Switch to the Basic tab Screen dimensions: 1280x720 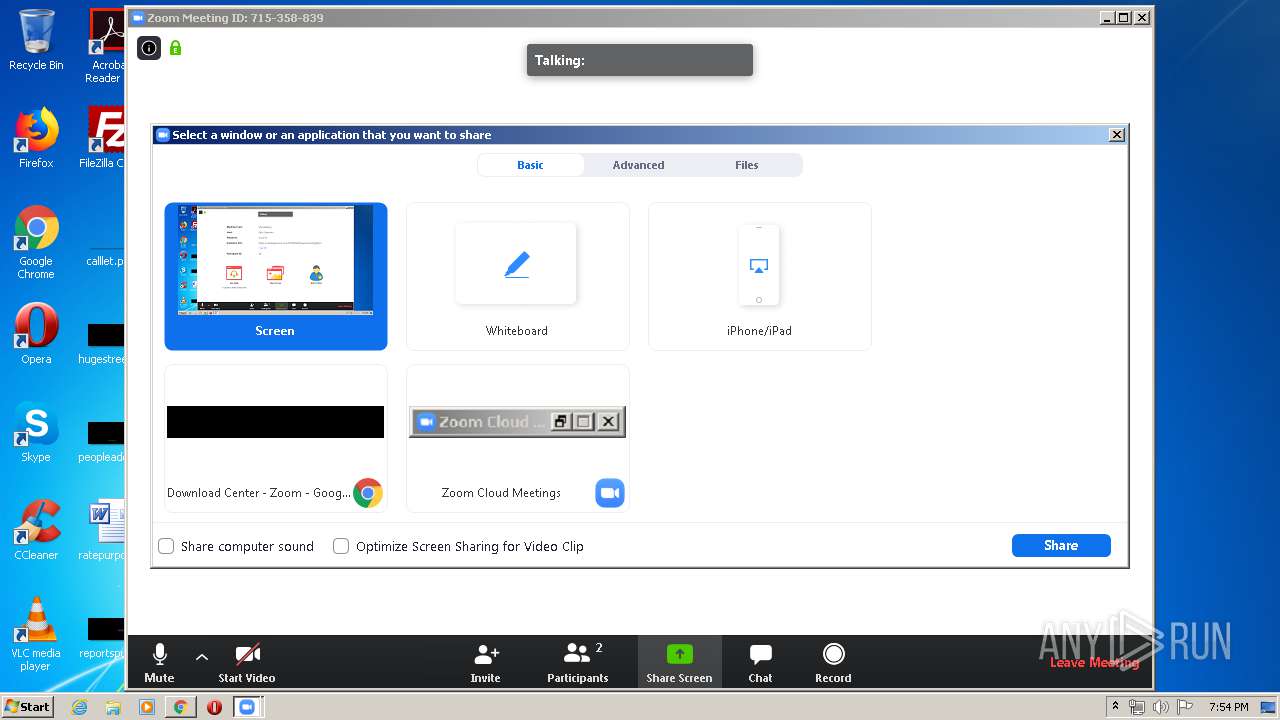530,165
